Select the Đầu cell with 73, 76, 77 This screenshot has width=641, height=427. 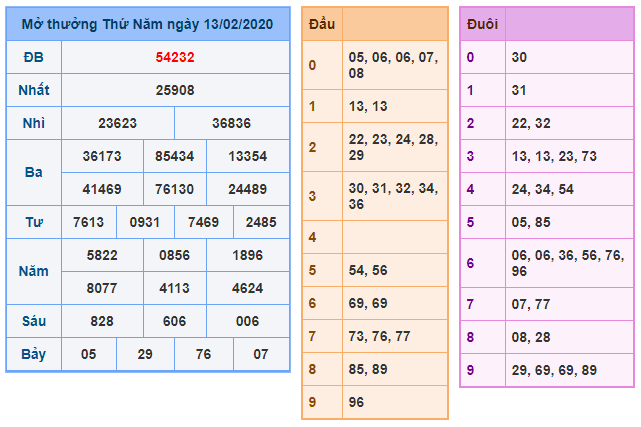[x=394, y=336]
